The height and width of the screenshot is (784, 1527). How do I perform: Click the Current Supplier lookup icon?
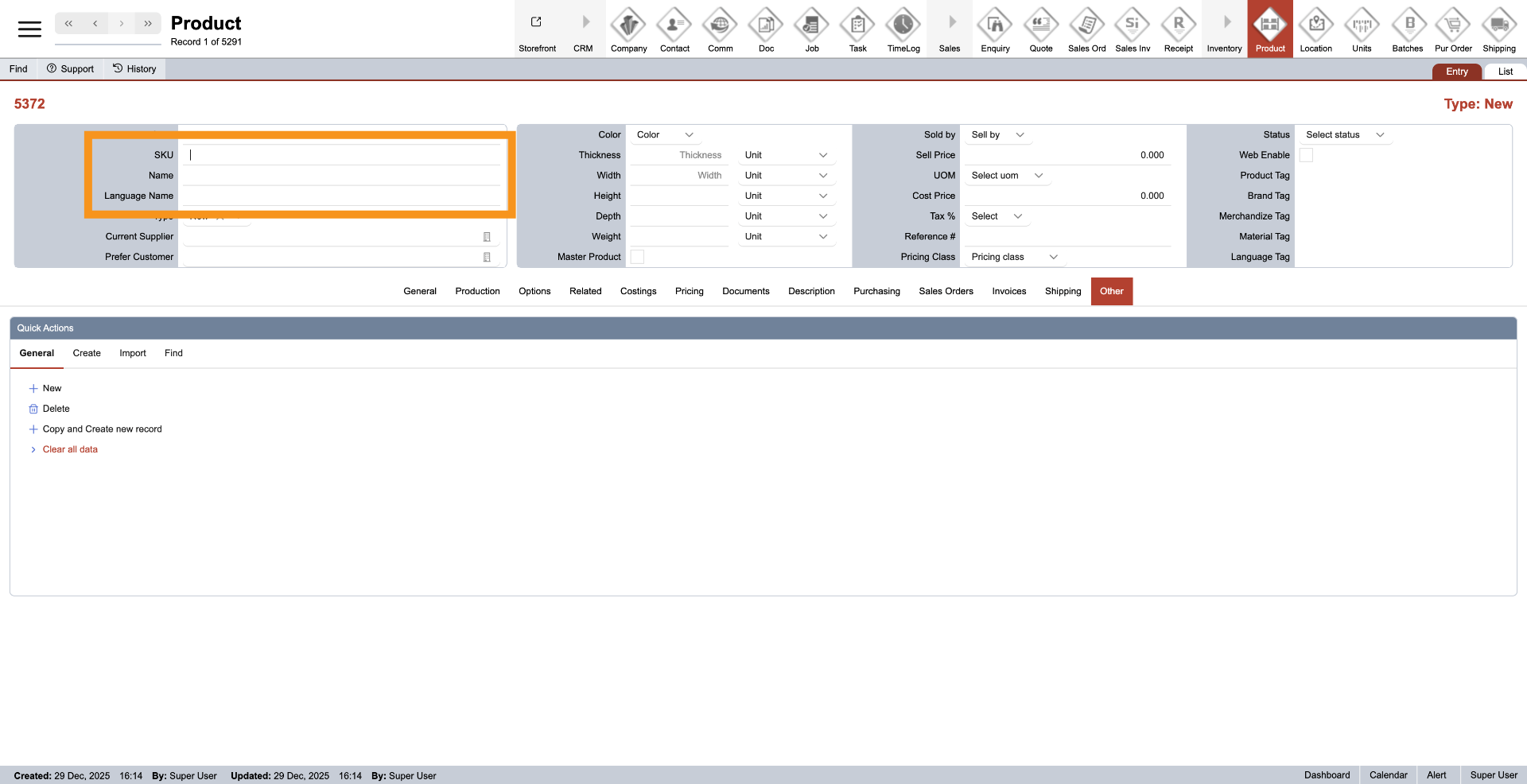(487, 237)
